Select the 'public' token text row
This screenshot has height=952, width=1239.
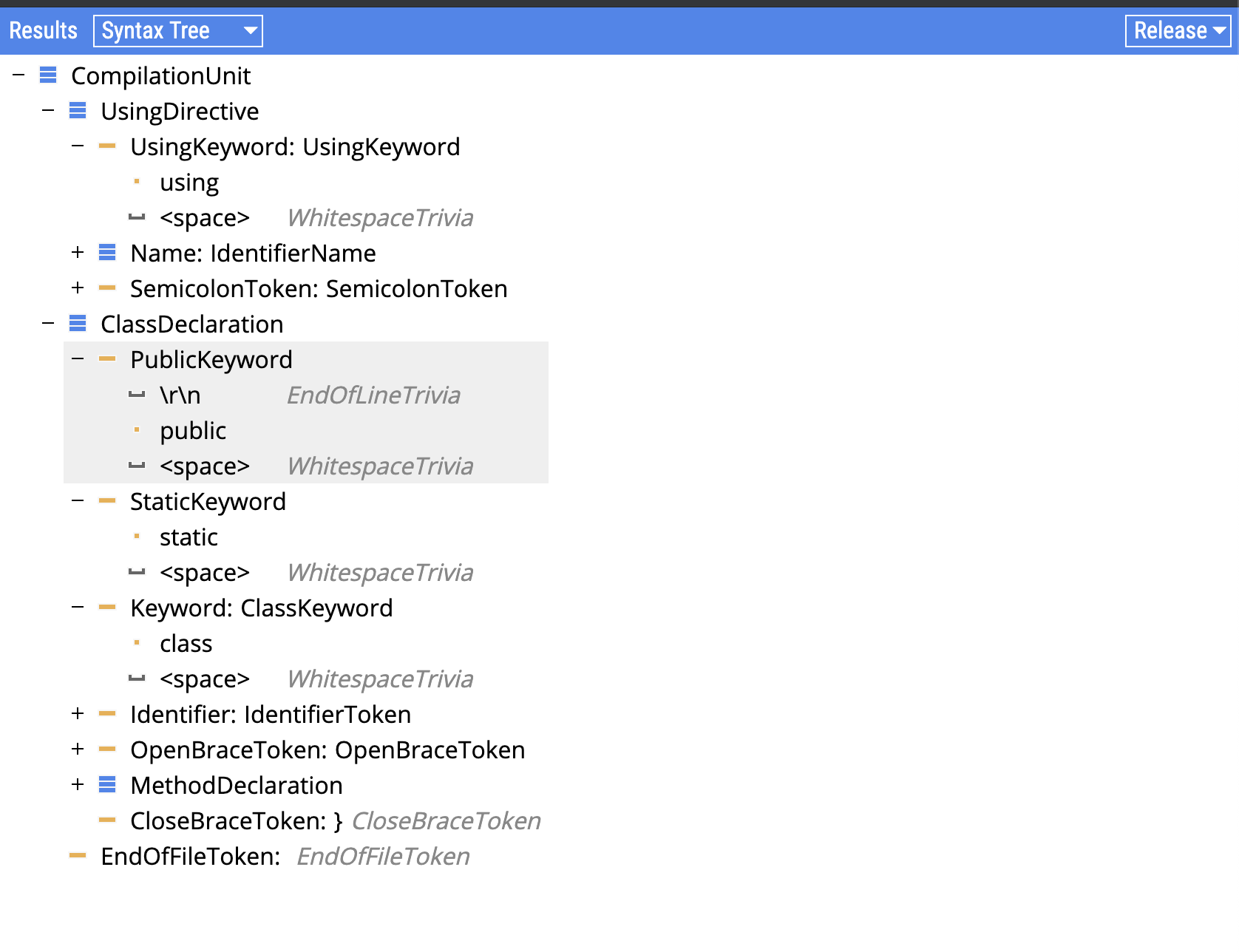click(193, 430)
